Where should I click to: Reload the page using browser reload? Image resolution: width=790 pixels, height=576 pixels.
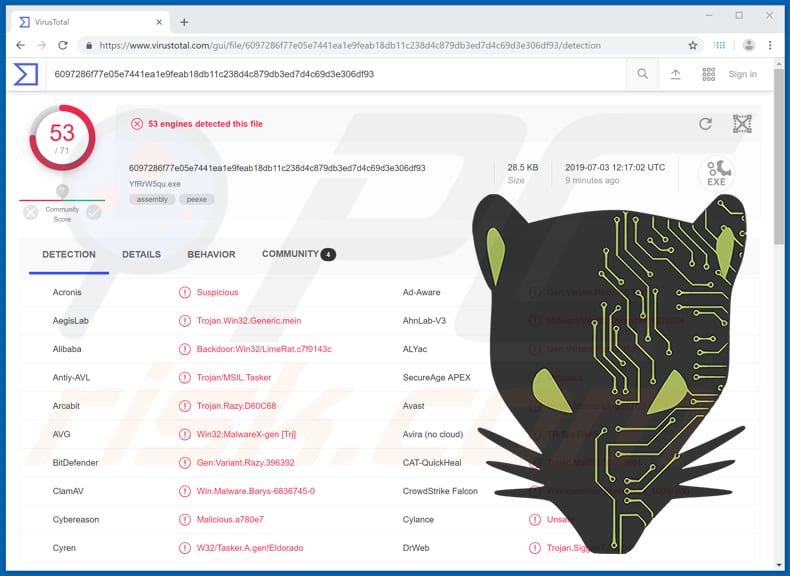[x=63, y=45]
